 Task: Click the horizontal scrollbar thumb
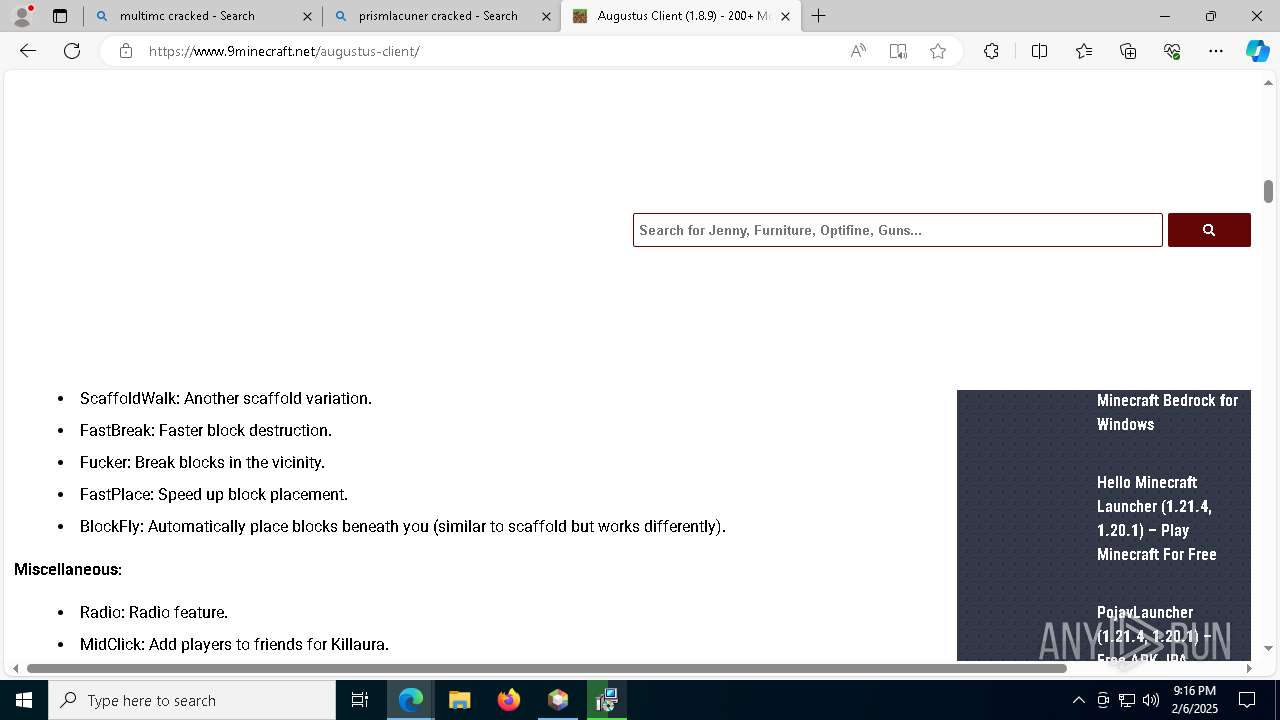tap(547, 668)
